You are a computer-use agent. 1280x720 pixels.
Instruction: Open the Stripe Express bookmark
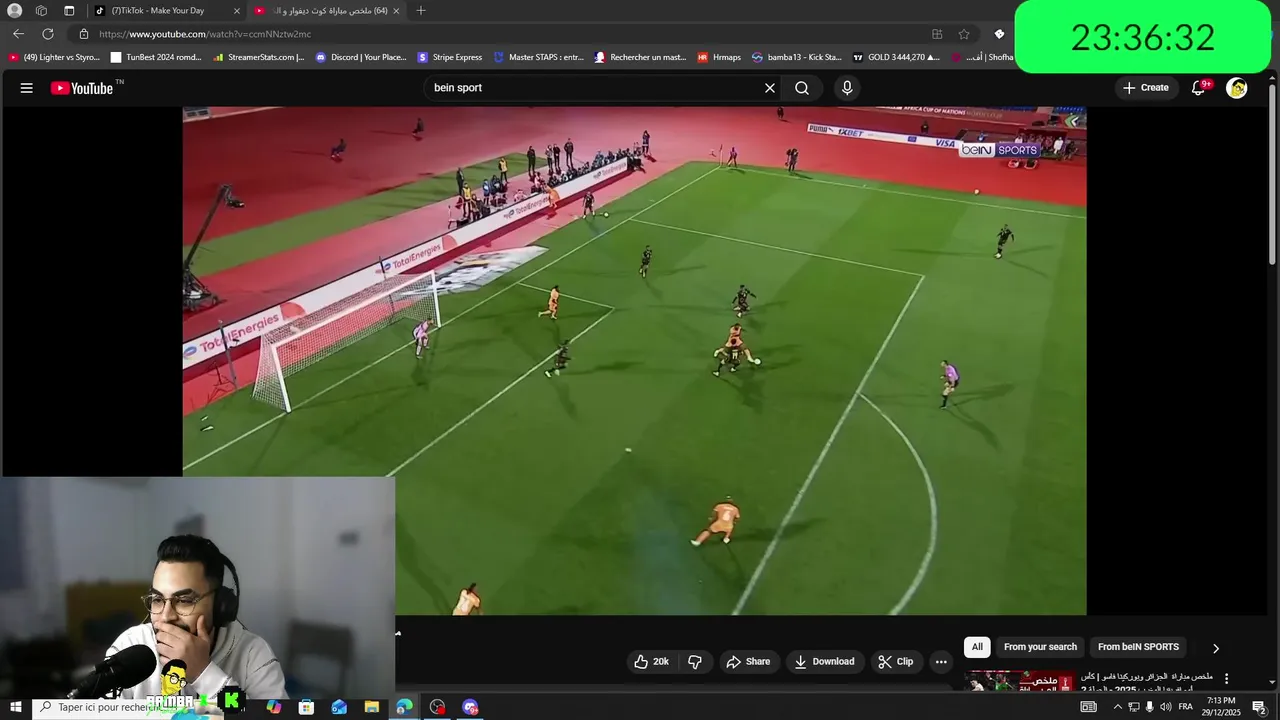450,57
